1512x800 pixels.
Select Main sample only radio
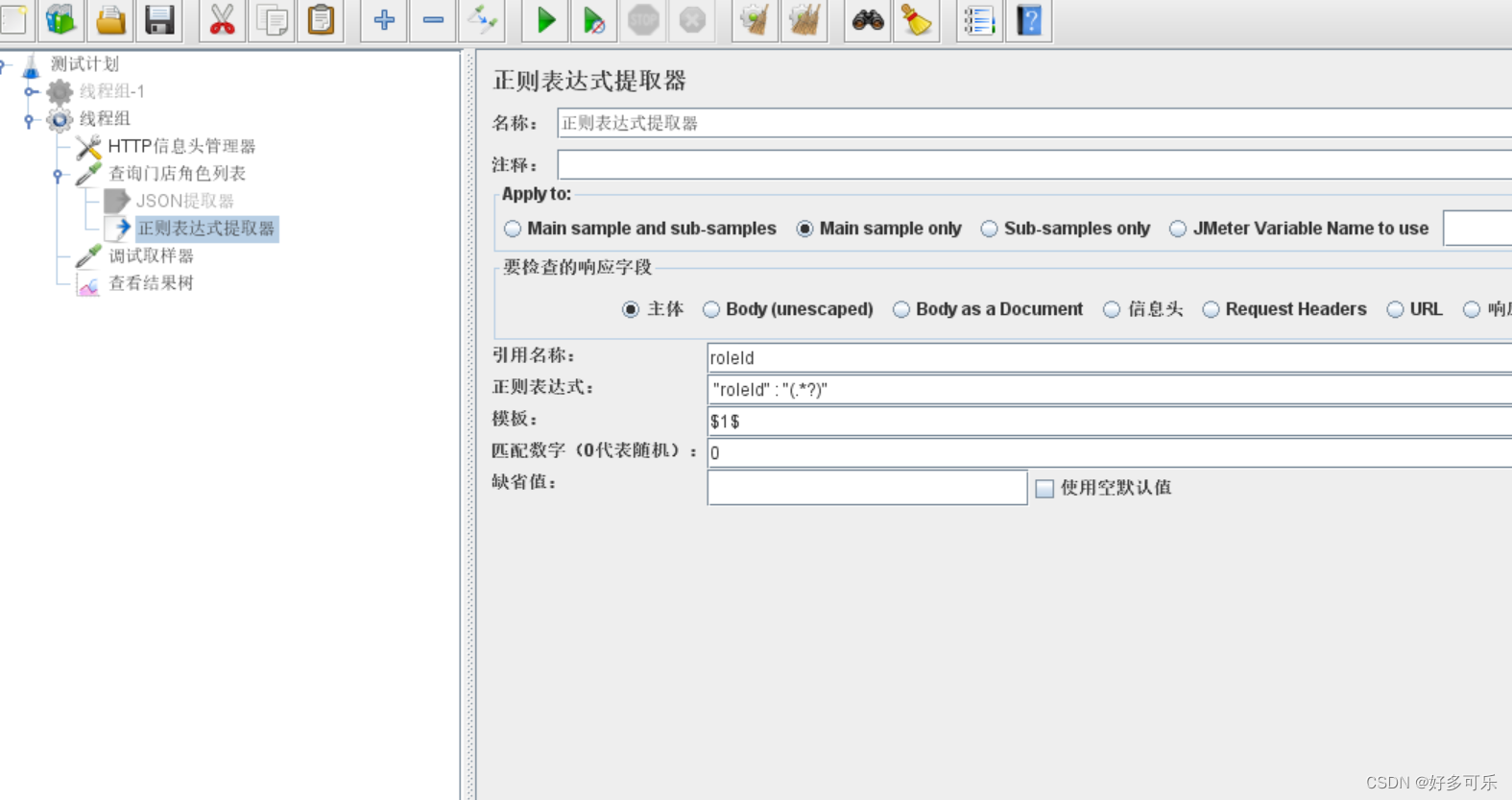tap(804, 229)
